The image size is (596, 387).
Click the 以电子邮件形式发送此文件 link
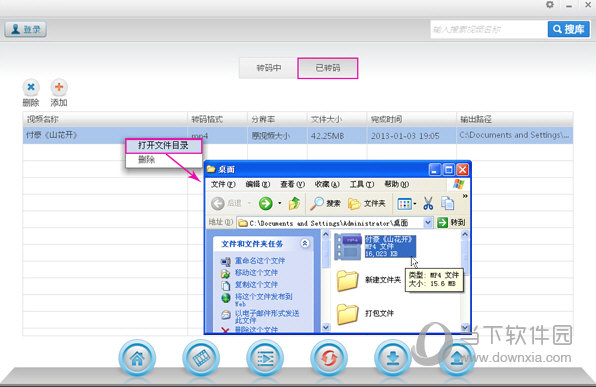point(267,316)
